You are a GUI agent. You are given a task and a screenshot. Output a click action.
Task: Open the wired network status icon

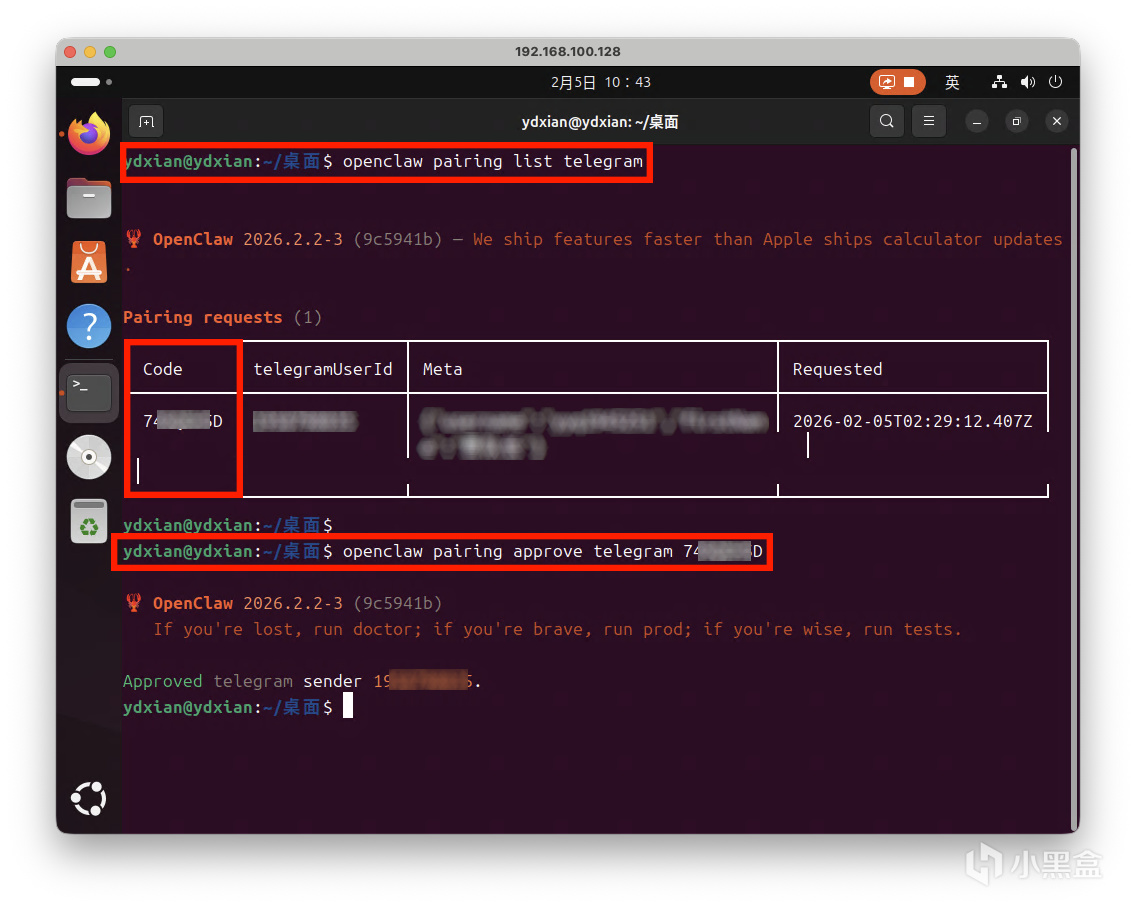(x=999, y=82)
